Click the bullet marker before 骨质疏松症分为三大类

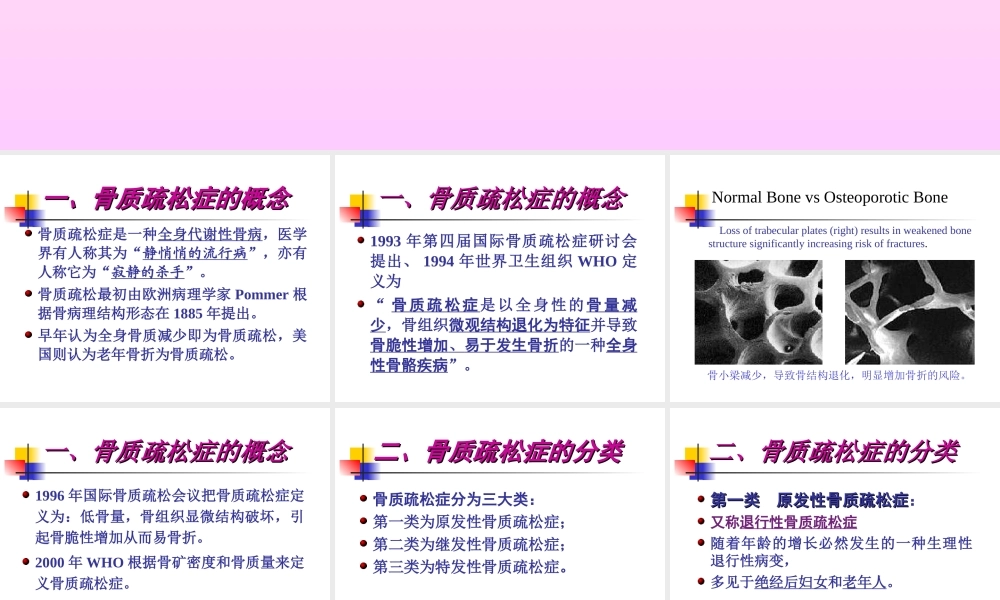(x=362, y=498)
